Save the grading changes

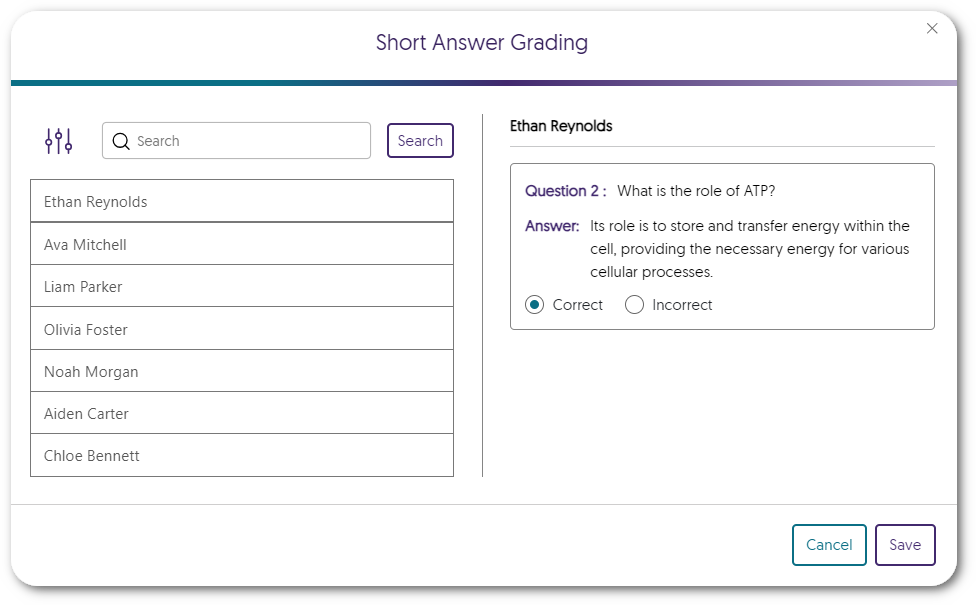click(x=904, y=545)
